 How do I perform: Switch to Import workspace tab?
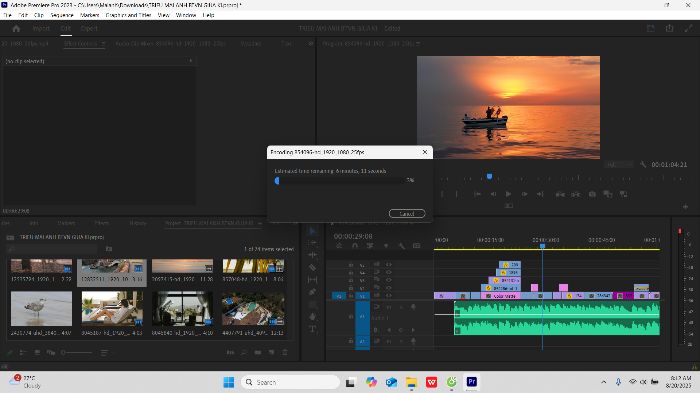coord(41,28)
